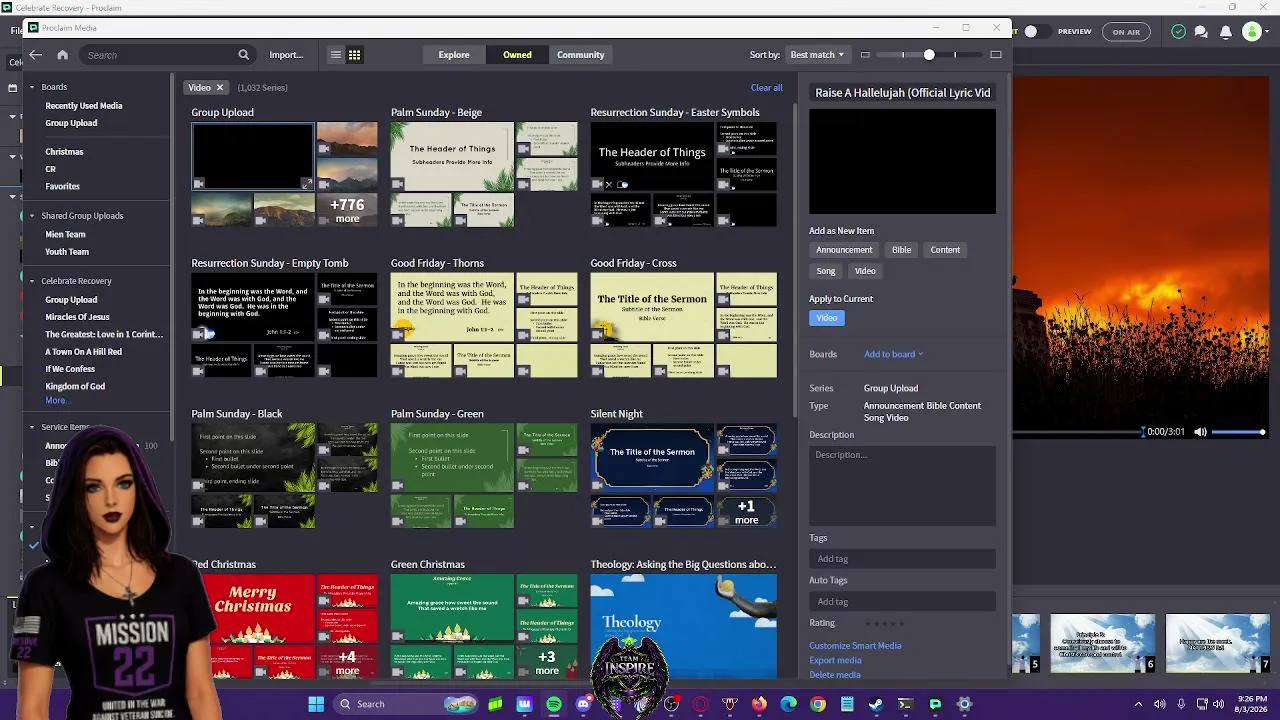The image size is (1280, 720).
Task: Adjust the preview volume slider
Action: pyautogui.click(x=1240, y=432)
